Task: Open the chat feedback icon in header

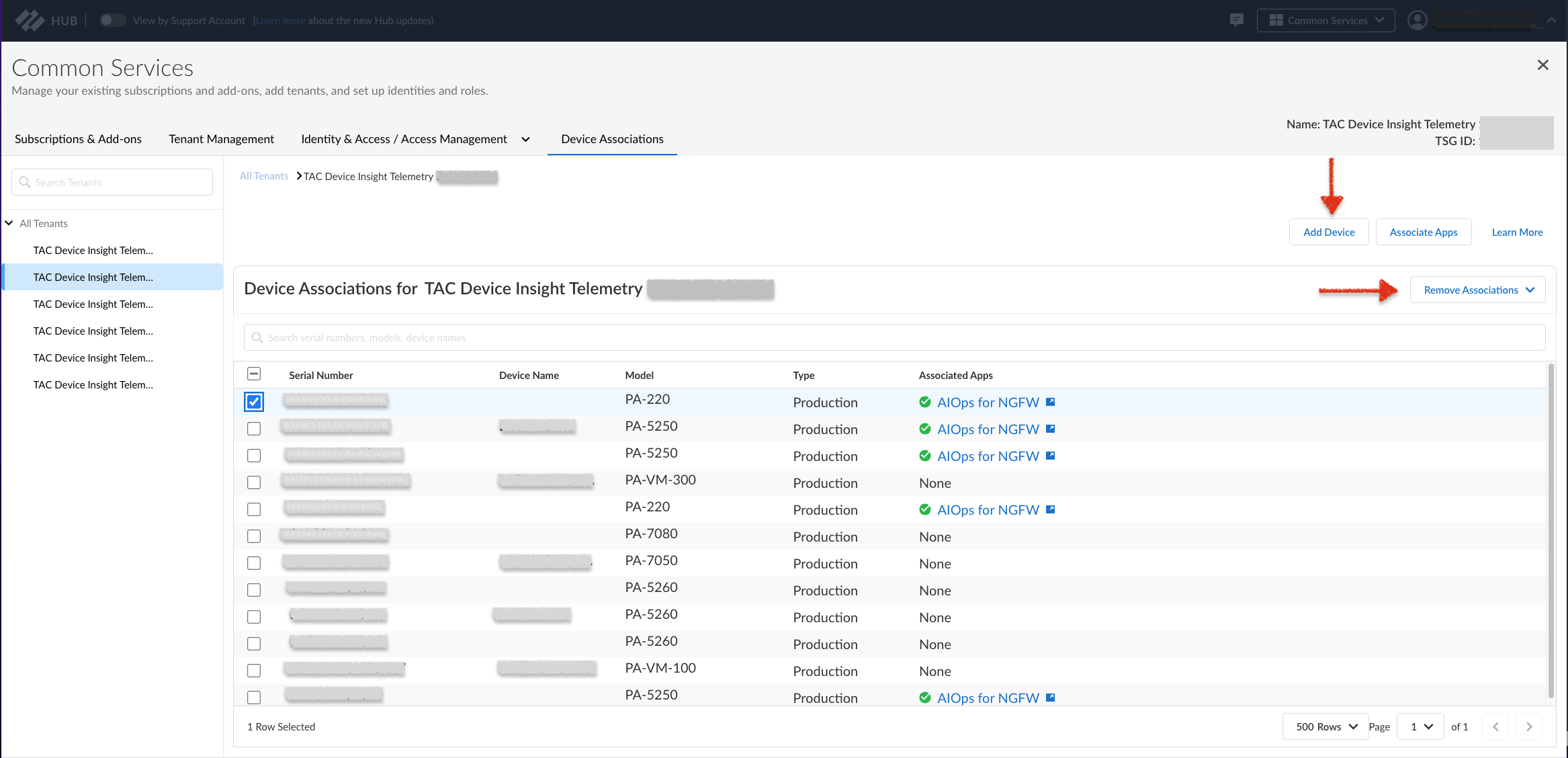Action: (1236, 20)
